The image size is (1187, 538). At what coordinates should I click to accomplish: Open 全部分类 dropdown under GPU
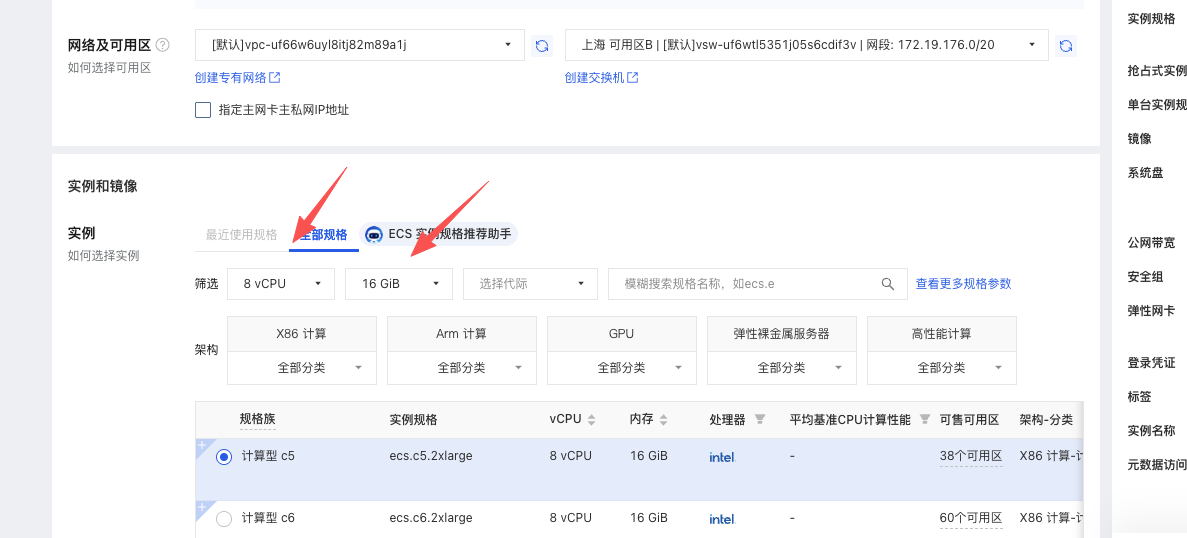[621, 367]
